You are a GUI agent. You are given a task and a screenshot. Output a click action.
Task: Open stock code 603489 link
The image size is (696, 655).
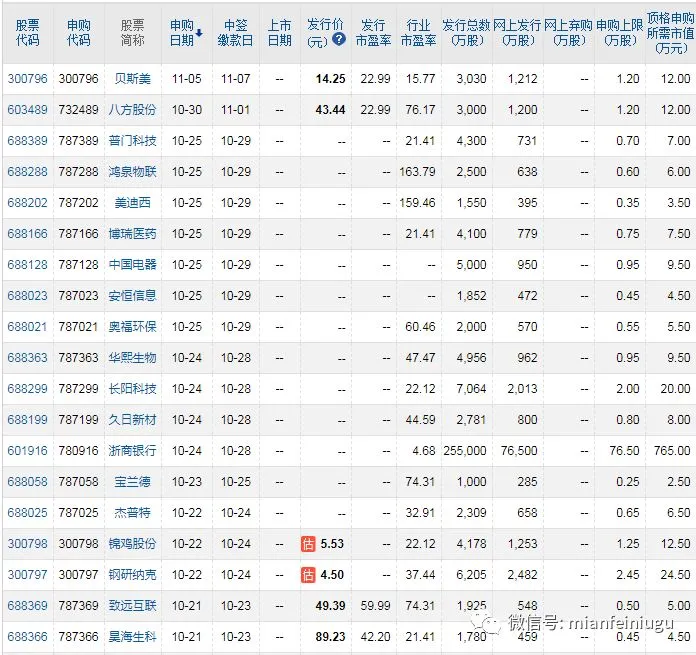point(27,110)
